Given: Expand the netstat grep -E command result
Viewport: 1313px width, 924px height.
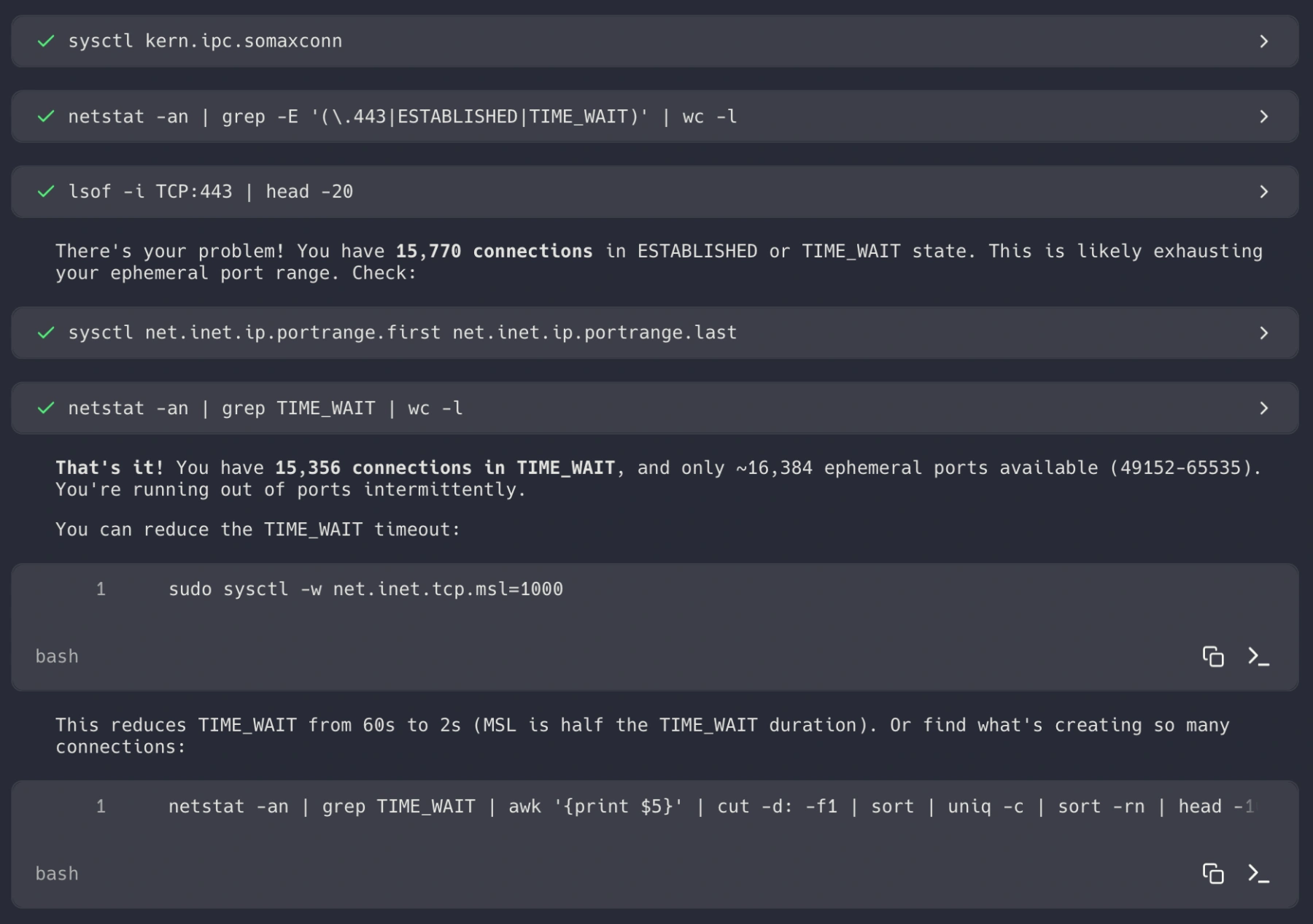Looking at the screenshot, I should point(1263,117).
